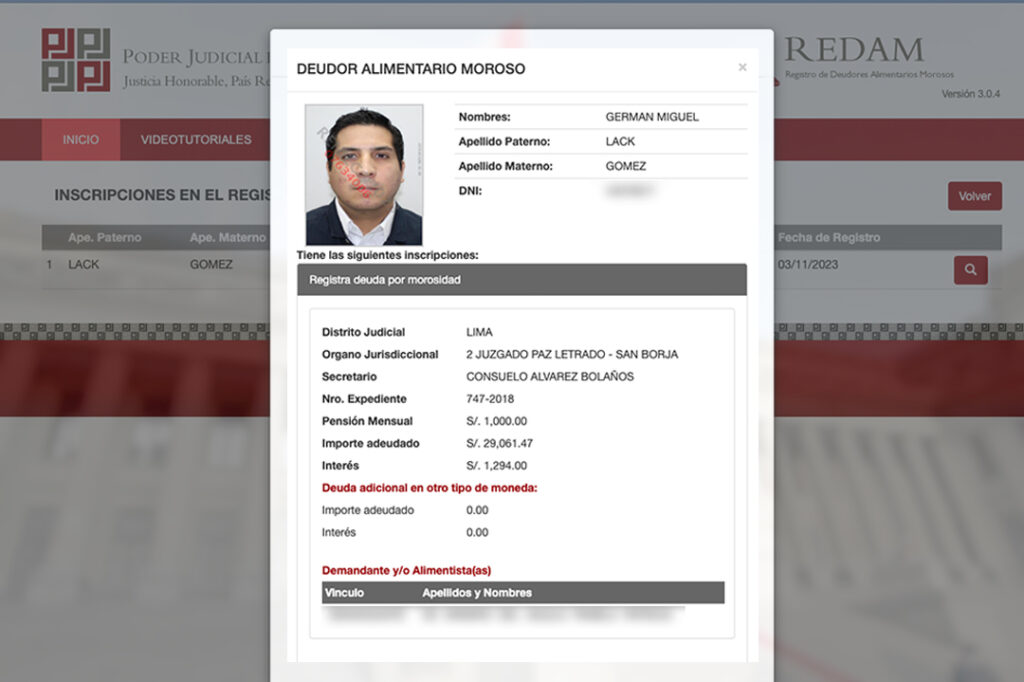The width and height of the screenshot is (1024, 682).
Task: Click the expediente number '747-2018'
Action: pyautogui.click(x=490, y=399)
